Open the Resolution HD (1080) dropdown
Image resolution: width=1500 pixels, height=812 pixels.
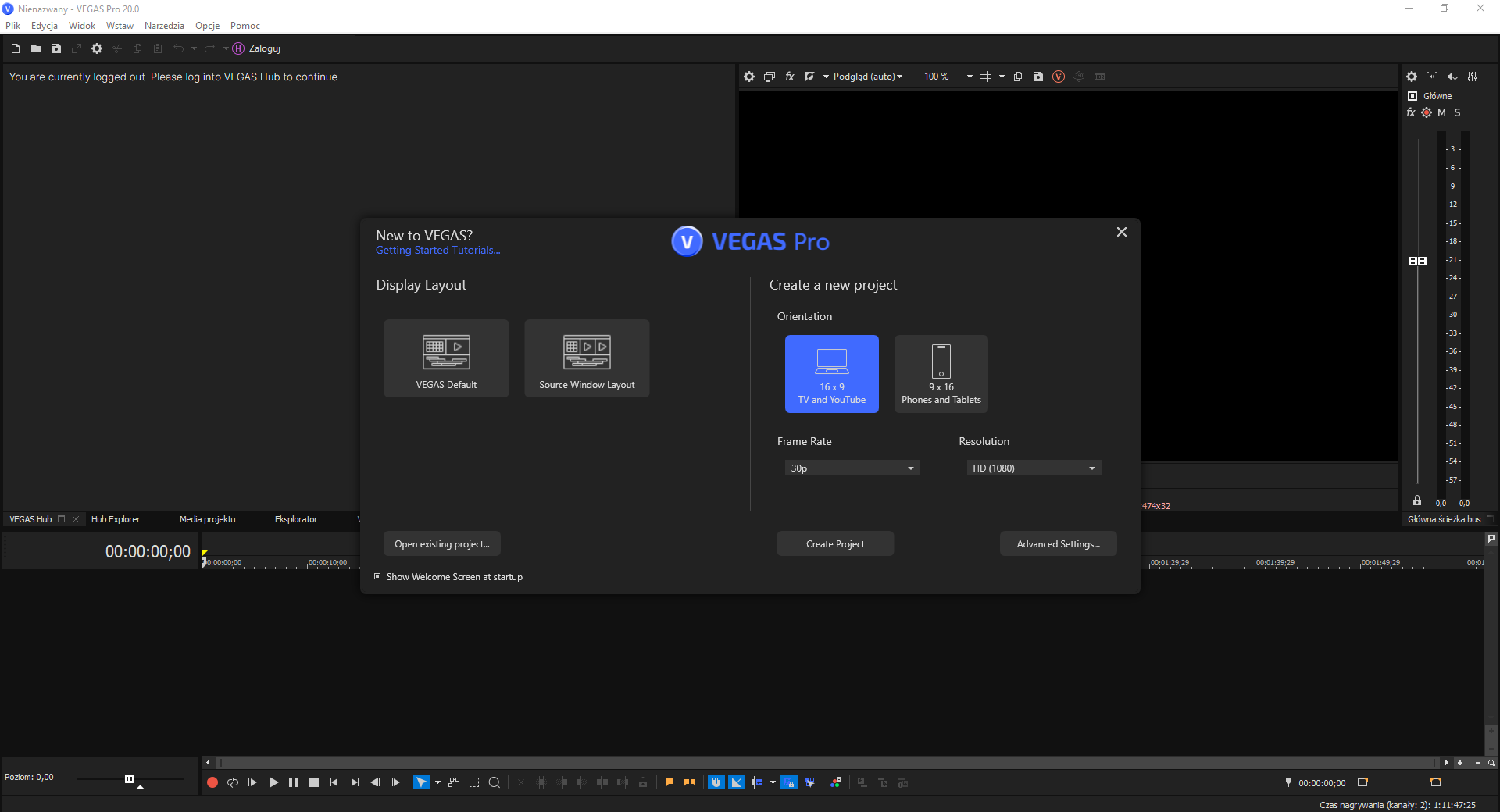coord(1034,468)
